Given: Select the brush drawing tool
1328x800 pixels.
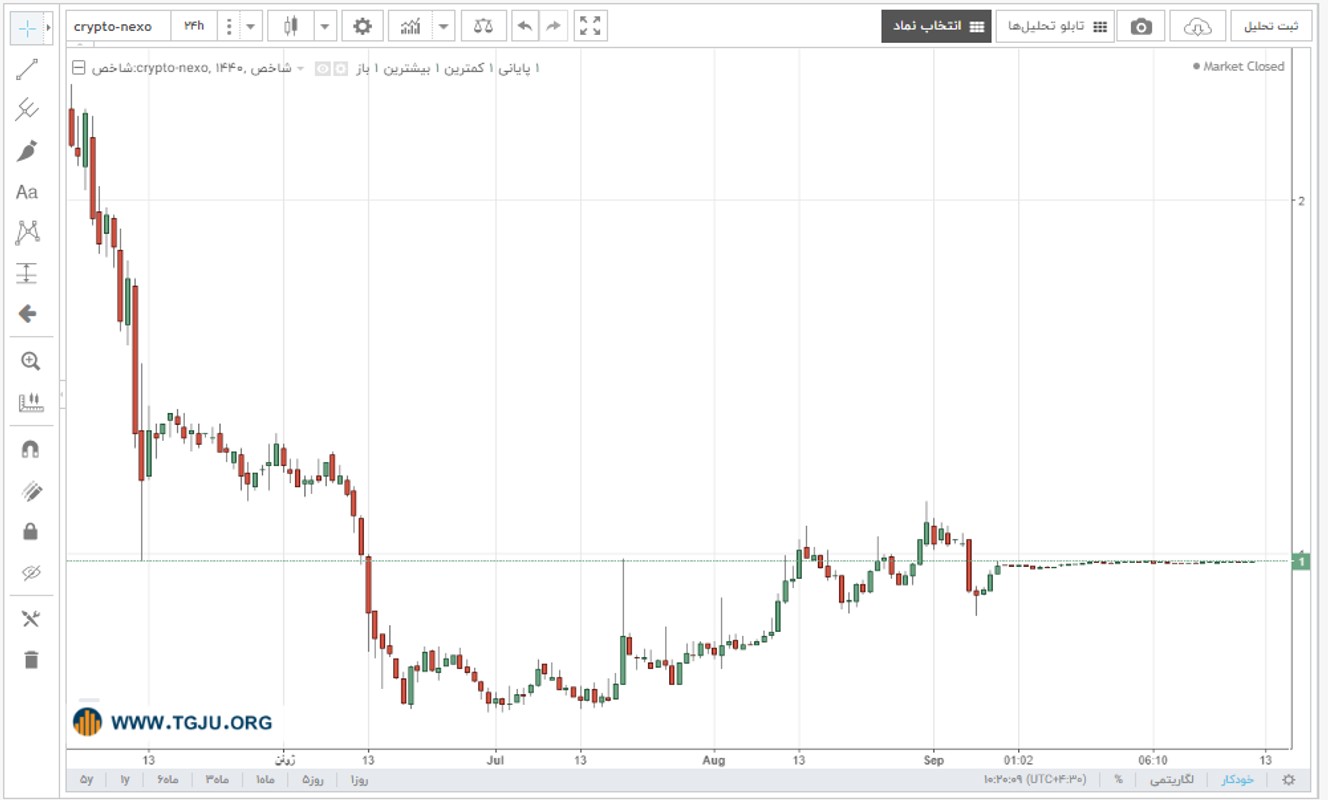Looking at the screenshot, I should click(27, 151).
